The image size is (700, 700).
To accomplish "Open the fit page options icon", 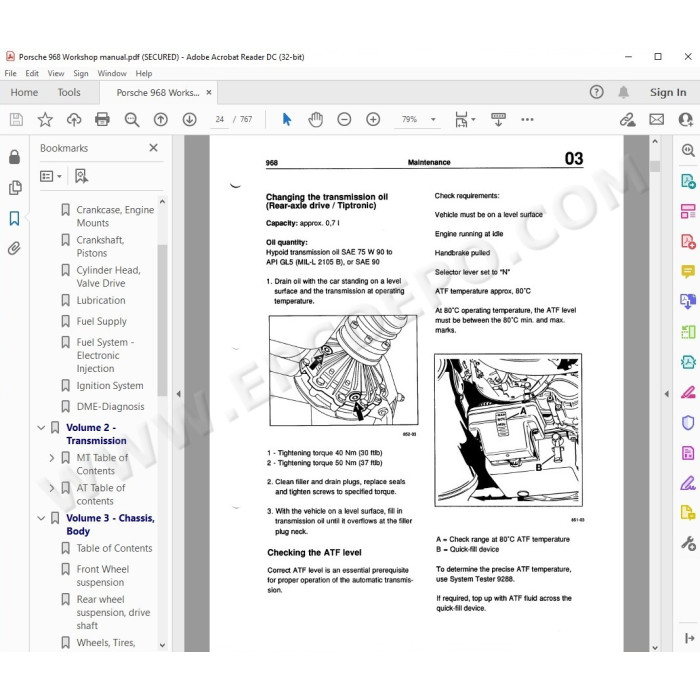I will pos(461,119).
